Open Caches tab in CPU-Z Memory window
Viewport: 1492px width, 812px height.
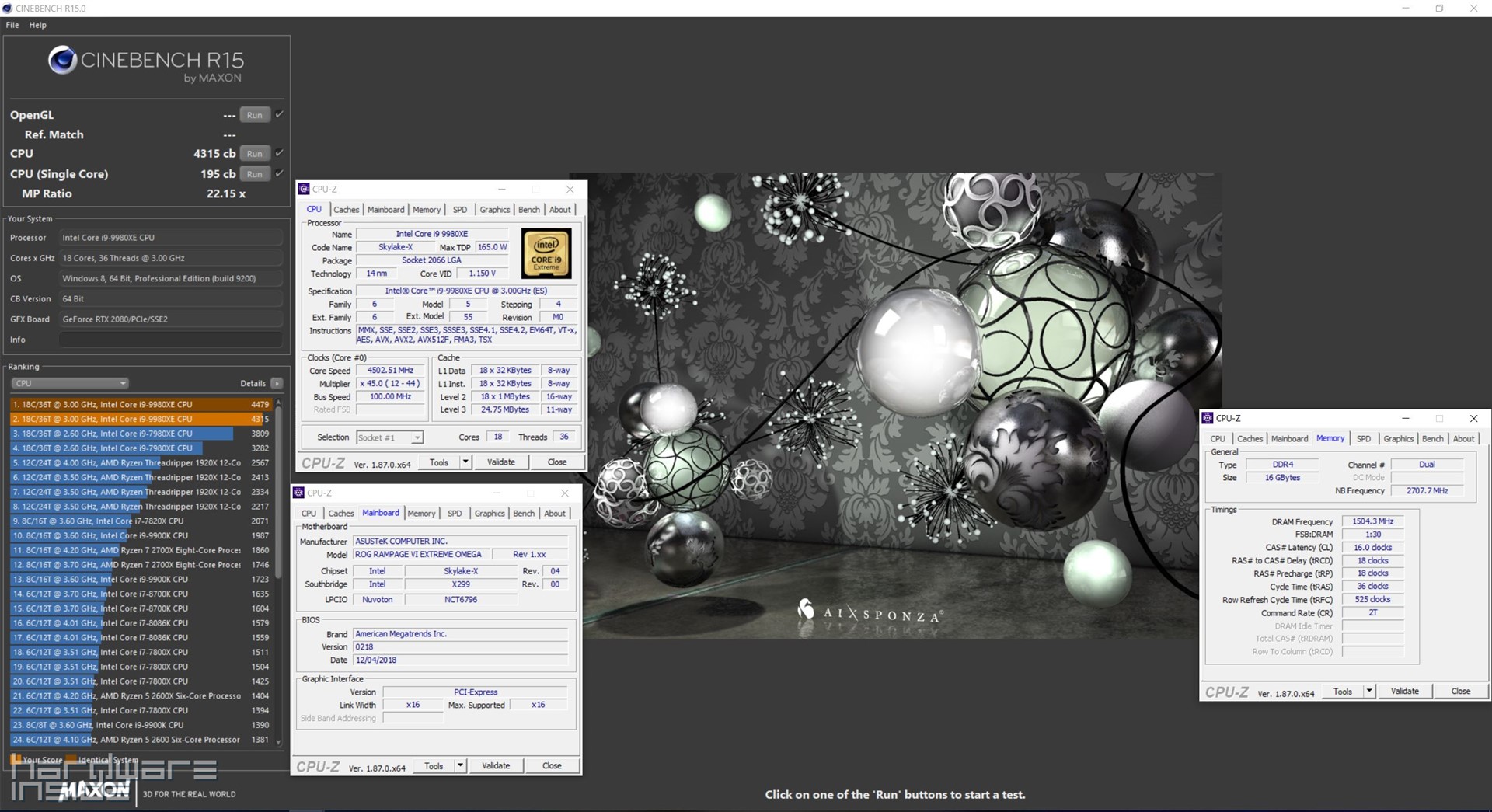coord(1250,439)
